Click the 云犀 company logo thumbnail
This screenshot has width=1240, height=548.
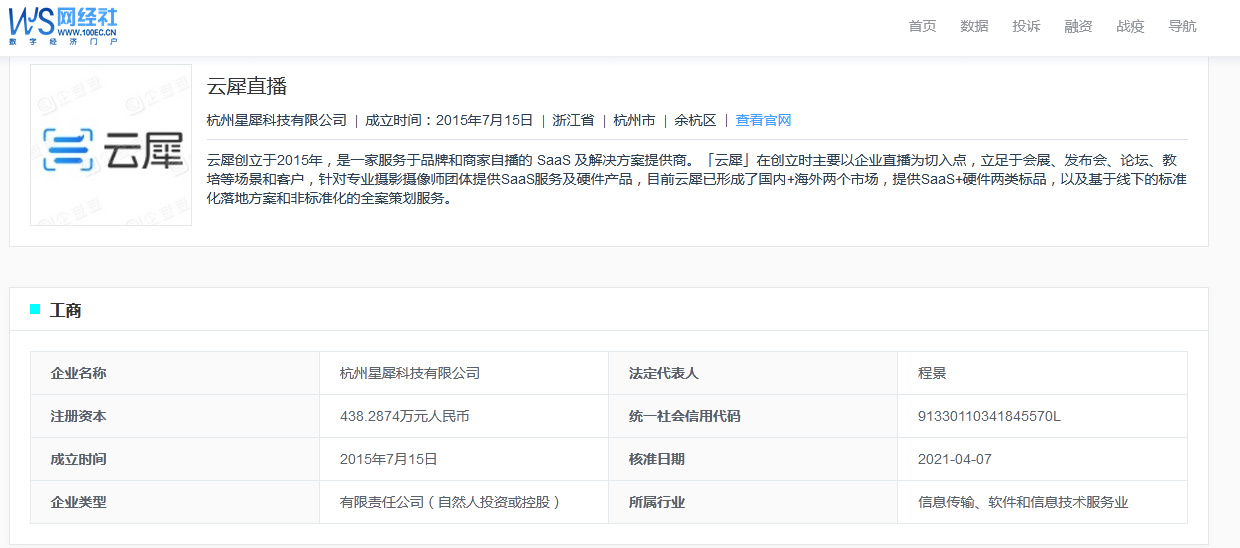click(111, 145)
